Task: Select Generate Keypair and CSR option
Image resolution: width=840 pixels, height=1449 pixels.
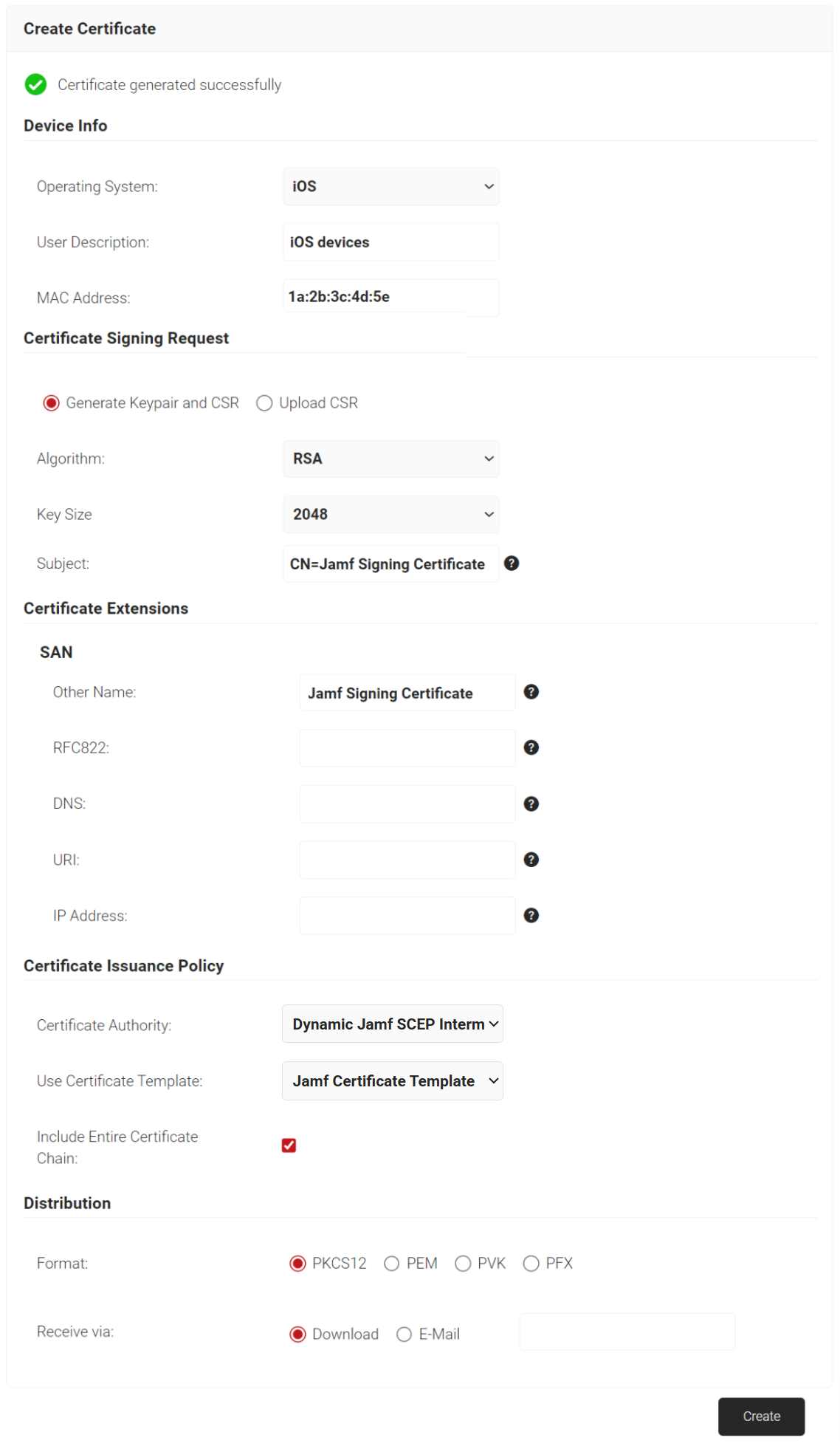Action: click(51, 403)
